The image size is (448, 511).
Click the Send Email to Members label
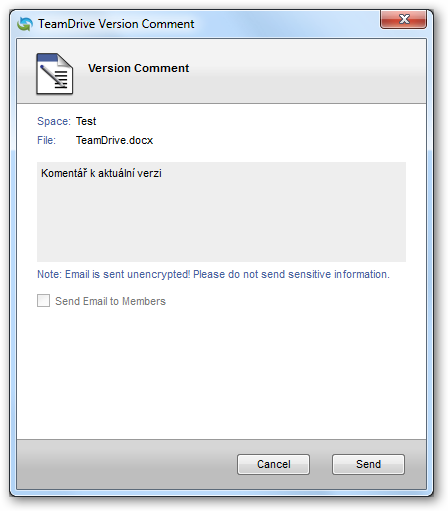pyautogui.click(x=110, y=301)
